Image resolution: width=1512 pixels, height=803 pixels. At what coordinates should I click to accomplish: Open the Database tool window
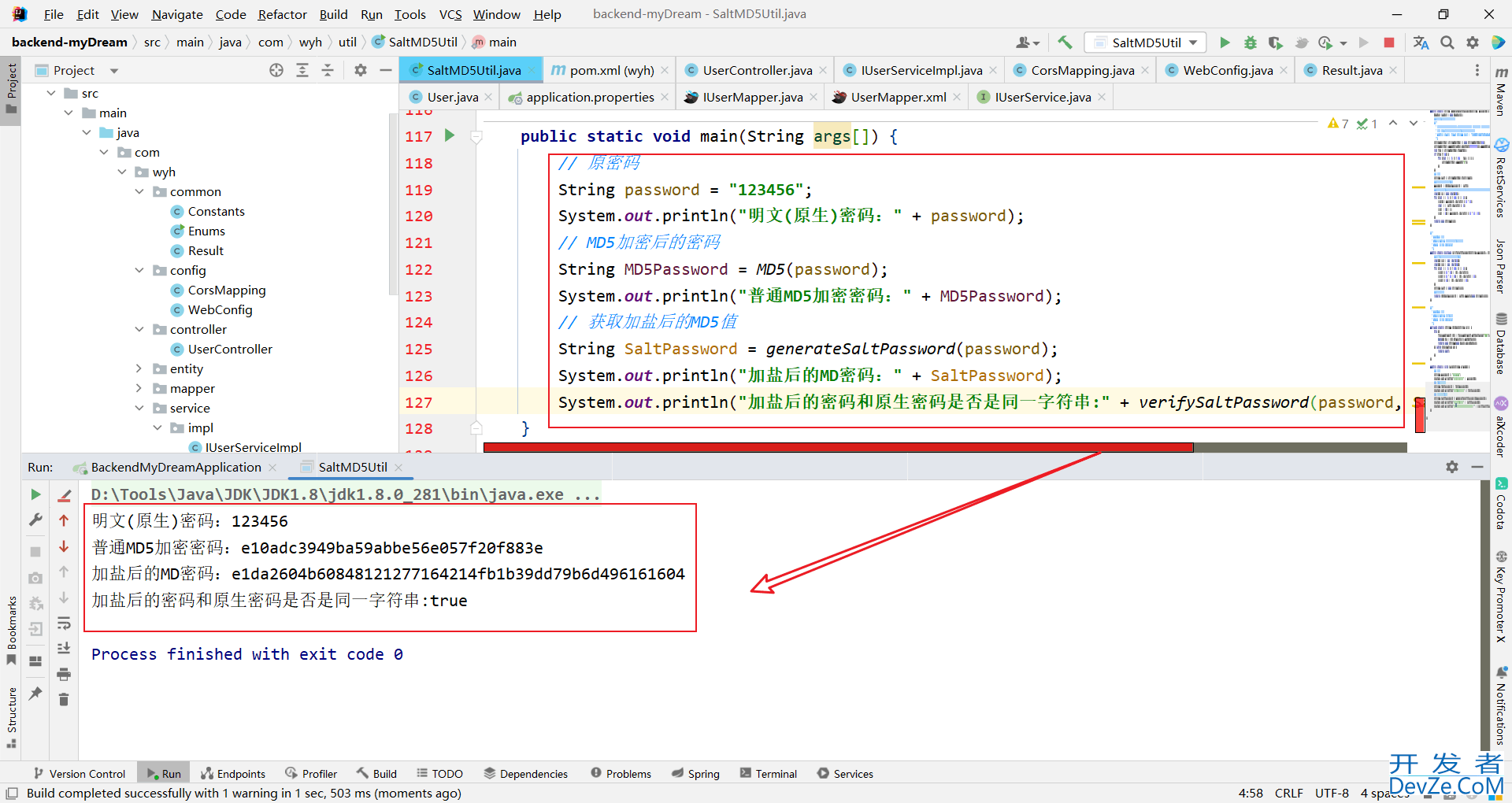[1501, 343]
